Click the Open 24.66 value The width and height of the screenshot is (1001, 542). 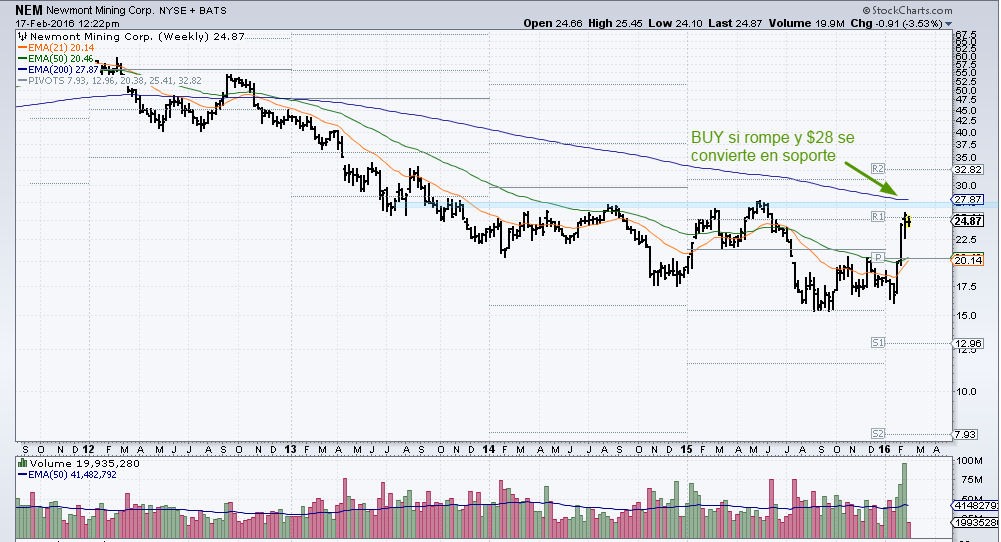click(553, 23)
